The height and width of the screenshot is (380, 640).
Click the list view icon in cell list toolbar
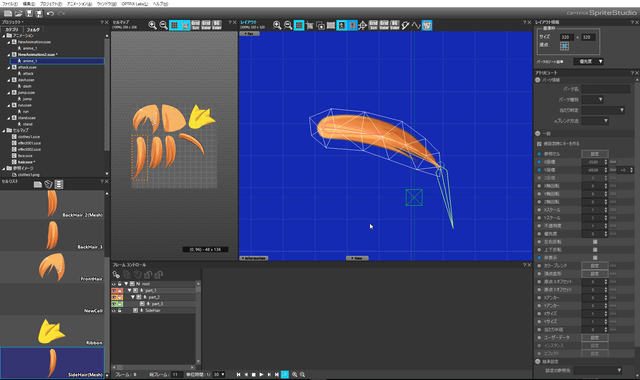[59, 184]
